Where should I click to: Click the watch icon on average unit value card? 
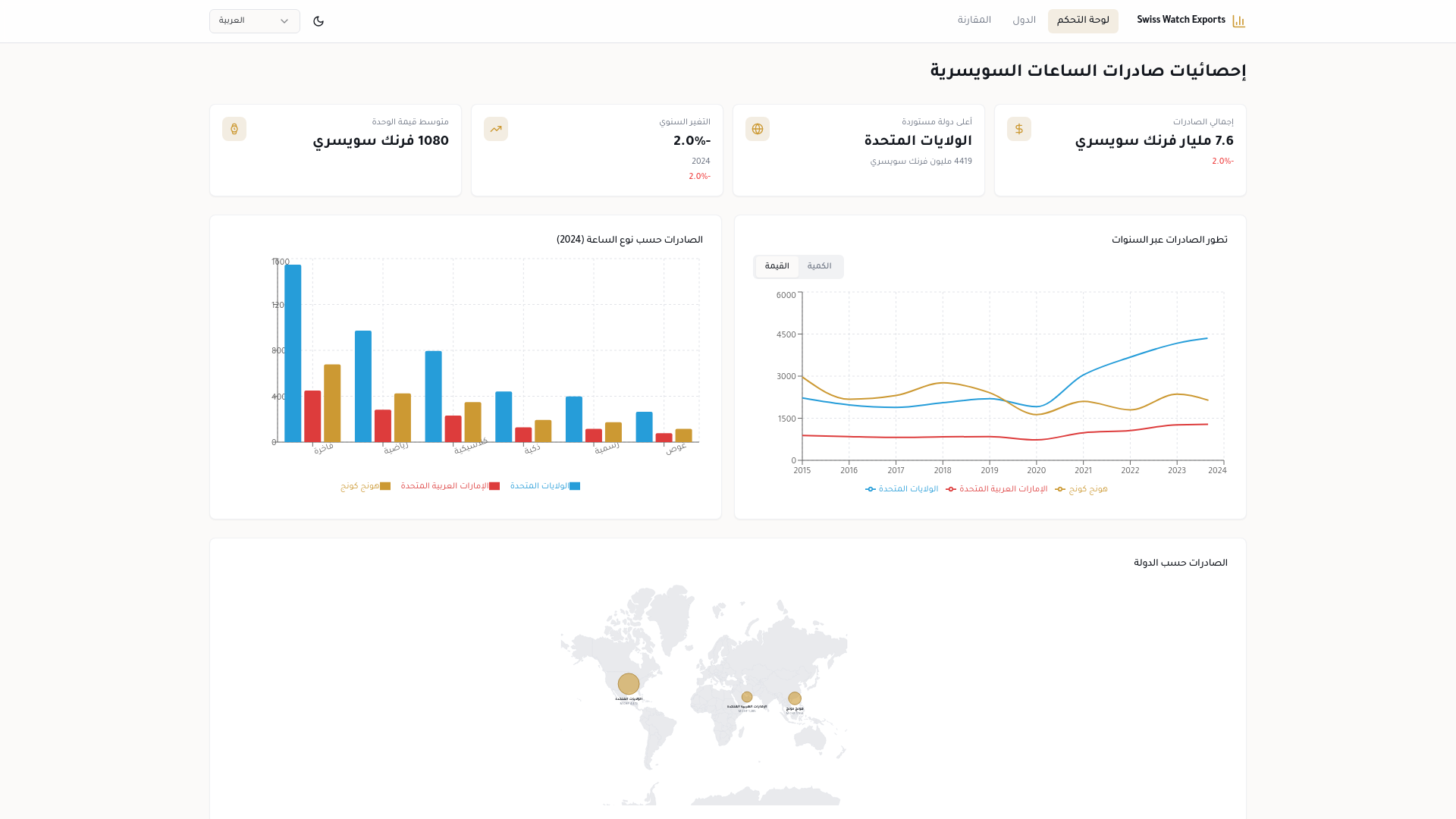(x=234, y=129)
